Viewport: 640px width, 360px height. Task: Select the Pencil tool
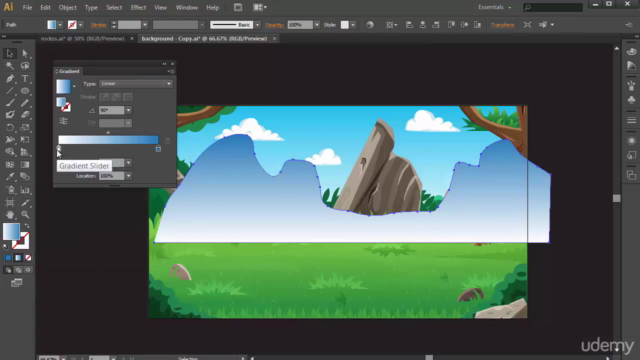point(25,103)
